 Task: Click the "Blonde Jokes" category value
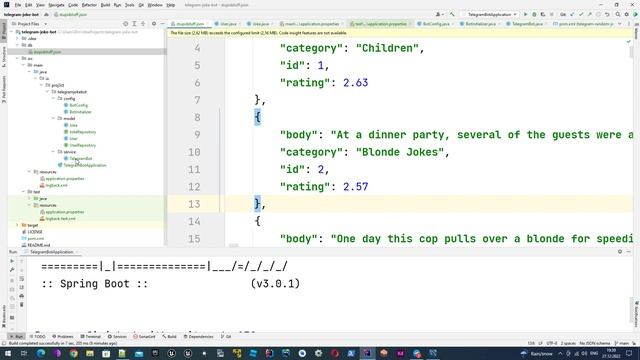click(x=400, y=152)
